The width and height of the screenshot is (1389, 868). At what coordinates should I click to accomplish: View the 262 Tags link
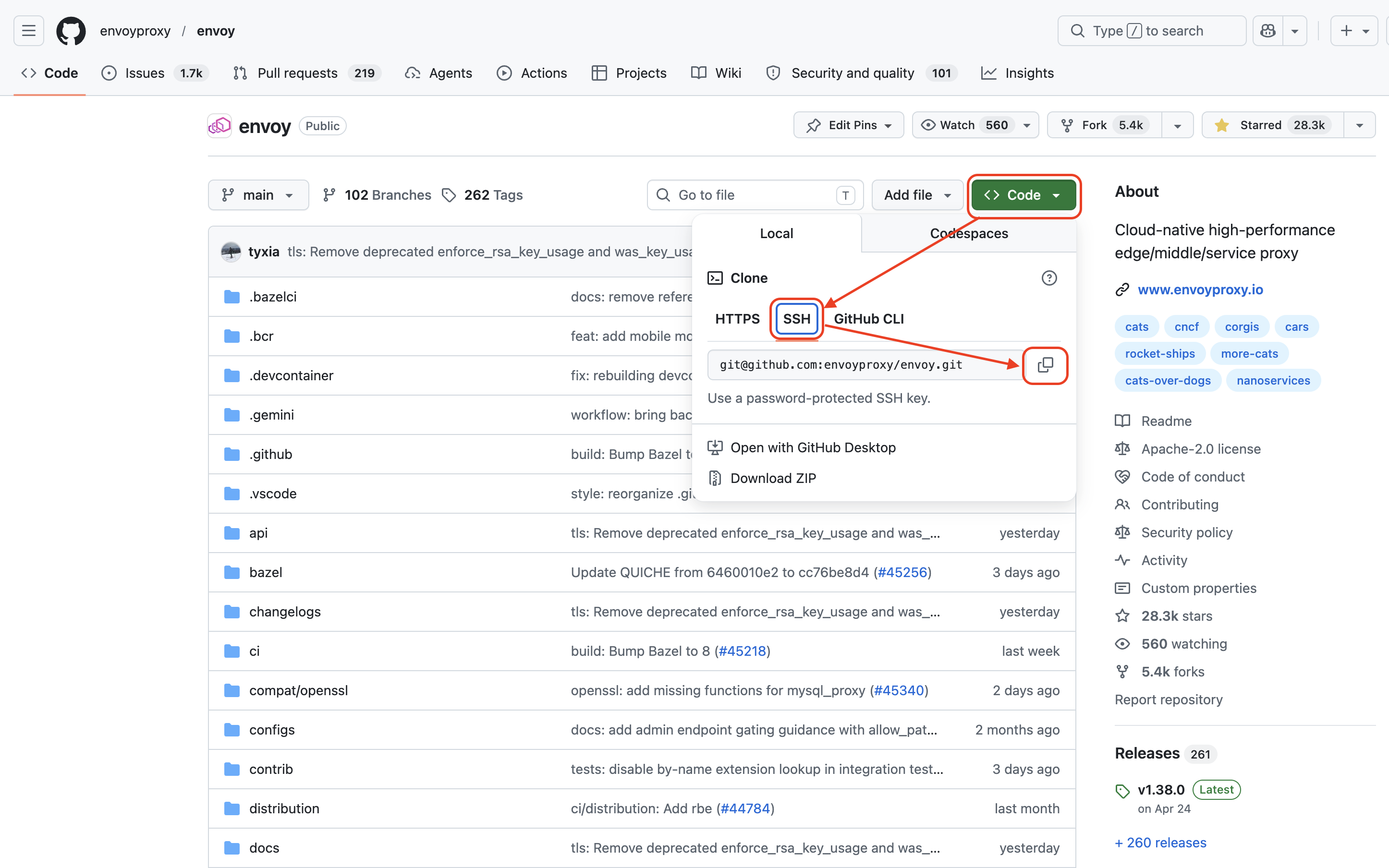pyautogui.click(x=482, y=195)
